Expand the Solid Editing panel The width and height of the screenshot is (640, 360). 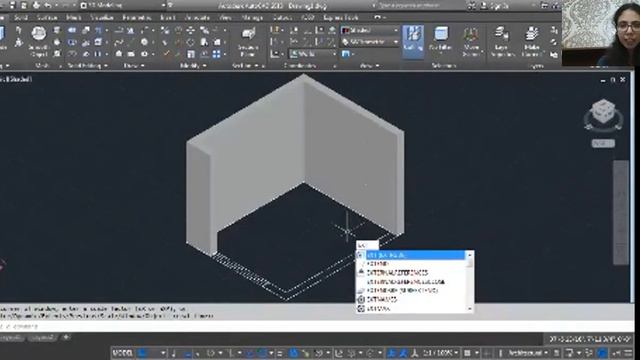point(87,65)
